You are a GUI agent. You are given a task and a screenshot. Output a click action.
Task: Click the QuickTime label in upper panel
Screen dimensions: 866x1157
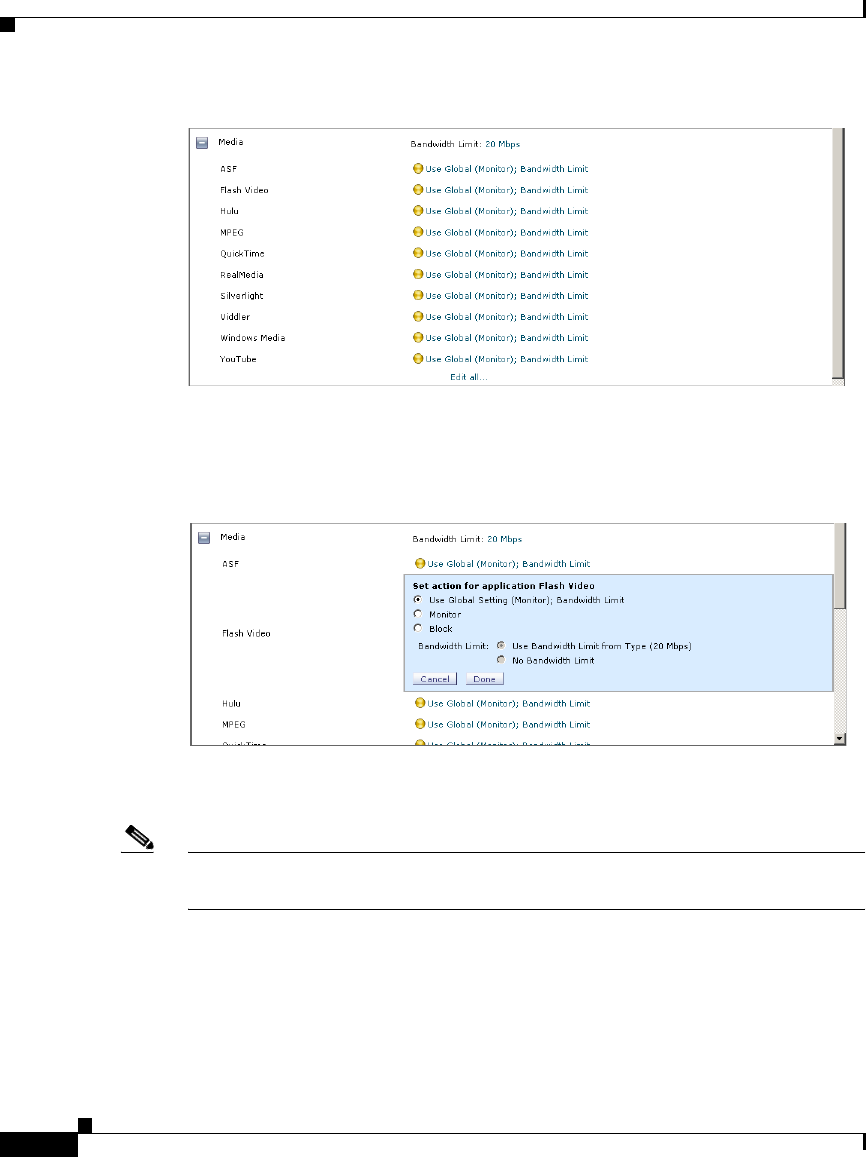242,254
